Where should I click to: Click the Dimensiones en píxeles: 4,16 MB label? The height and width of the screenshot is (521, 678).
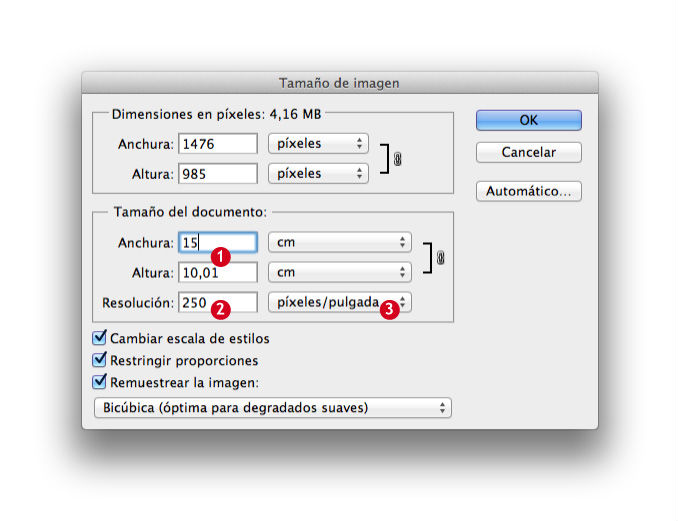pyautogui.click(x=216, y=114)
